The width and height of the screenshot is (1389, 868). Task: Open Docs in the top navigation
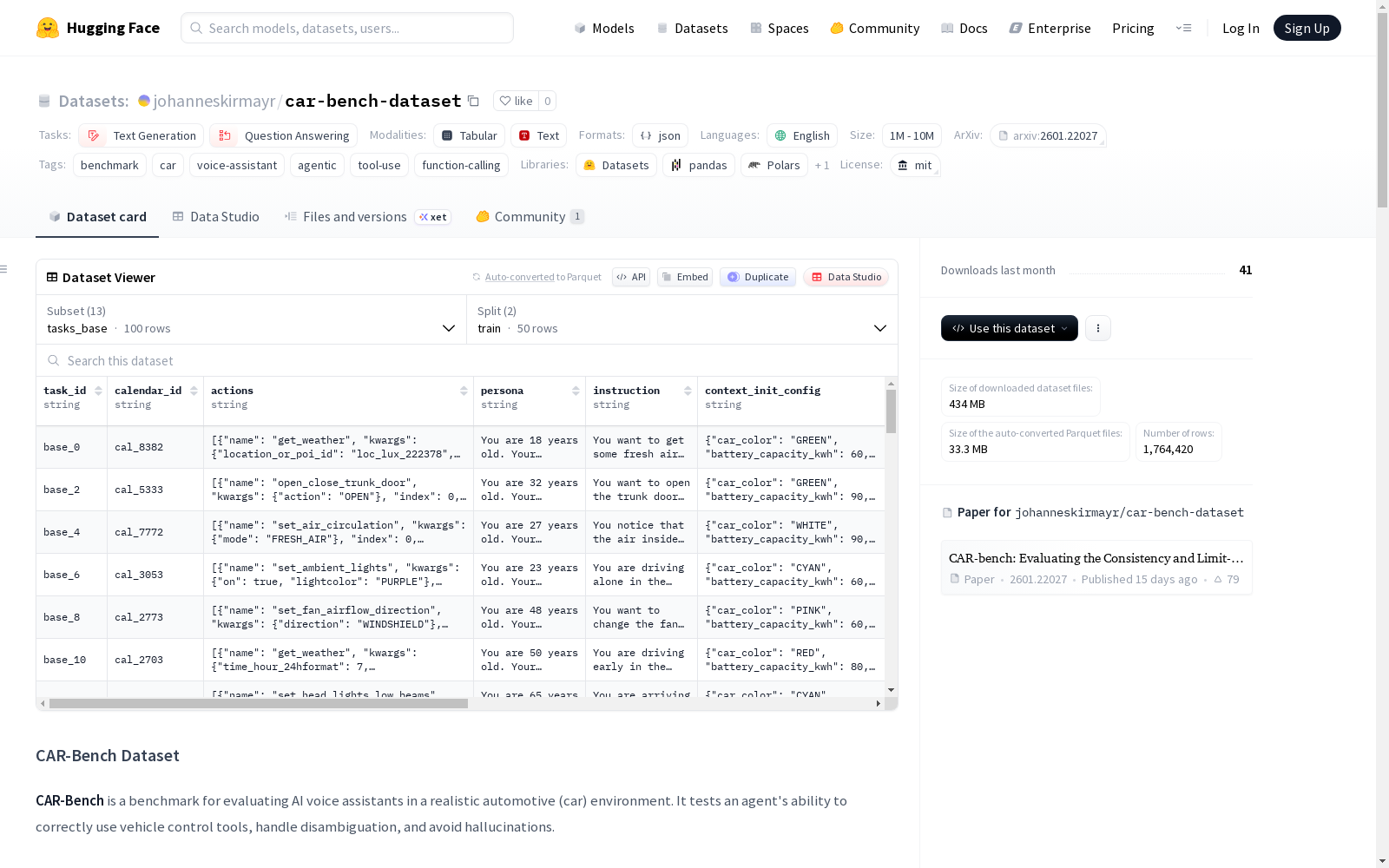point(964,28)
